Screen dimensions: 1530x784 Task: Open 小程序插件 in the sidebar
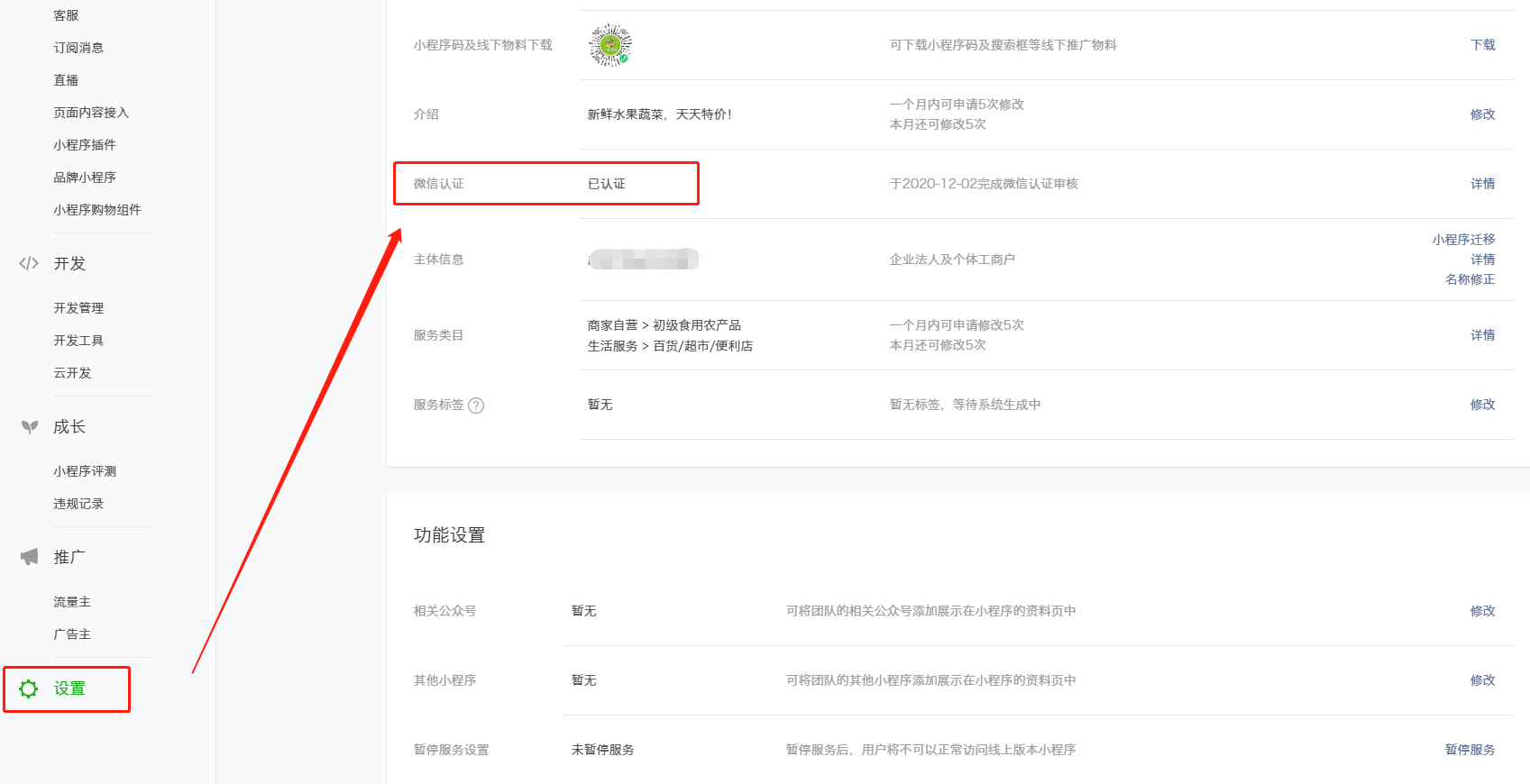pos(85,145)
